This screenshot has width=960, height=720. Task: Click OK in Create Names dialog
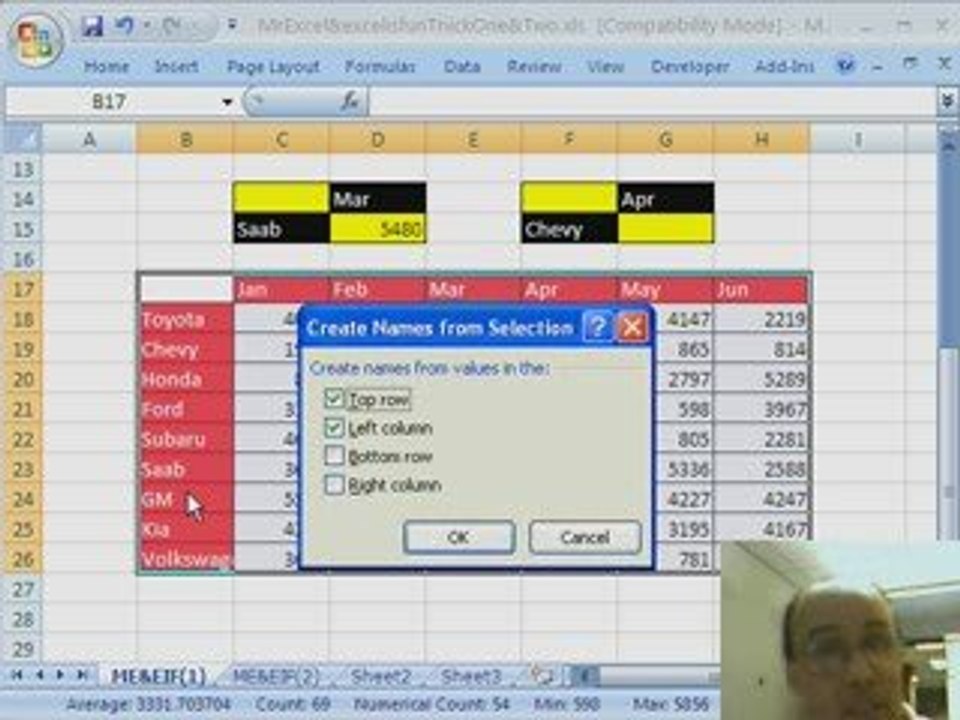pos(459,537)
